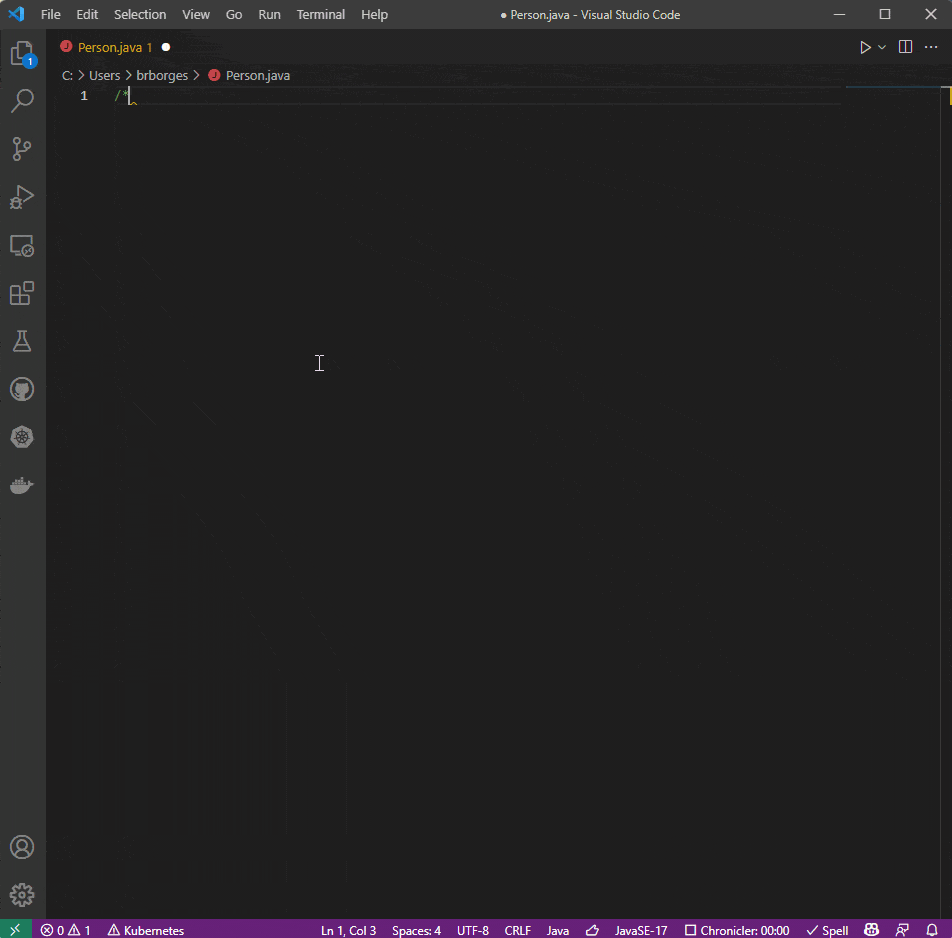Open the Kubernetes view in activity bar

(x=22, y=437)
